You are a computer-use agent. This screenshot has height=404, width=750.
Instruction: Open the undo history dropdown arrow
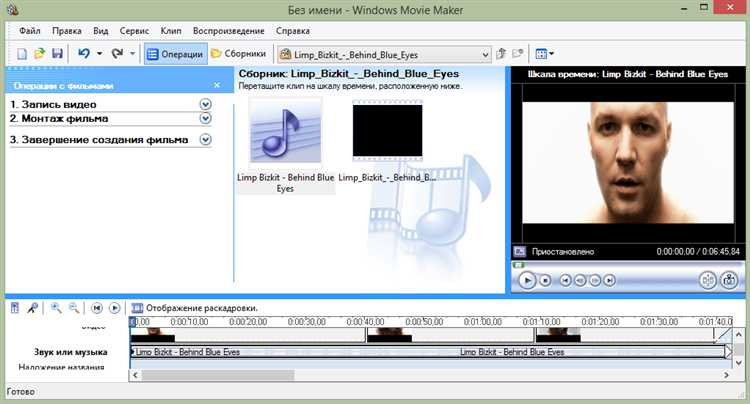point(99,54)
